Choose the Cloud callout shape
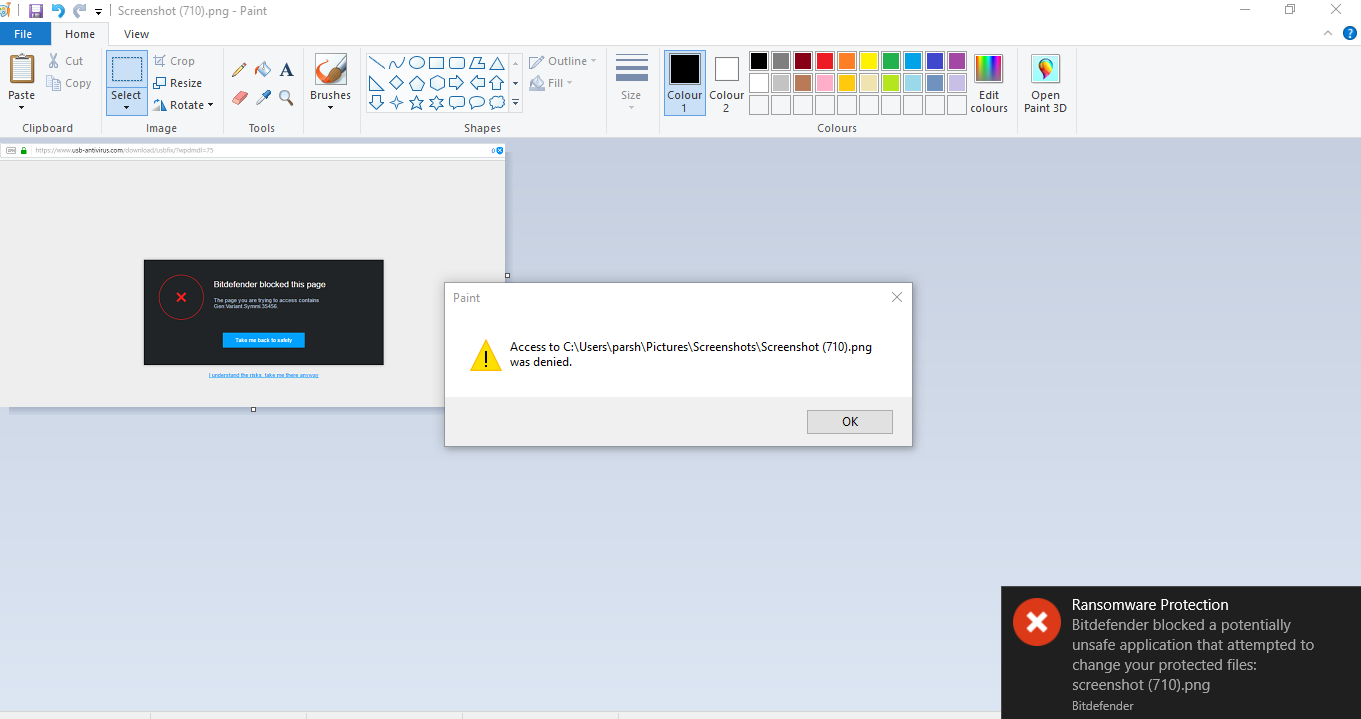Viewport: 1361px width, 719px height. pyautogui.click(x=497, y=102)
